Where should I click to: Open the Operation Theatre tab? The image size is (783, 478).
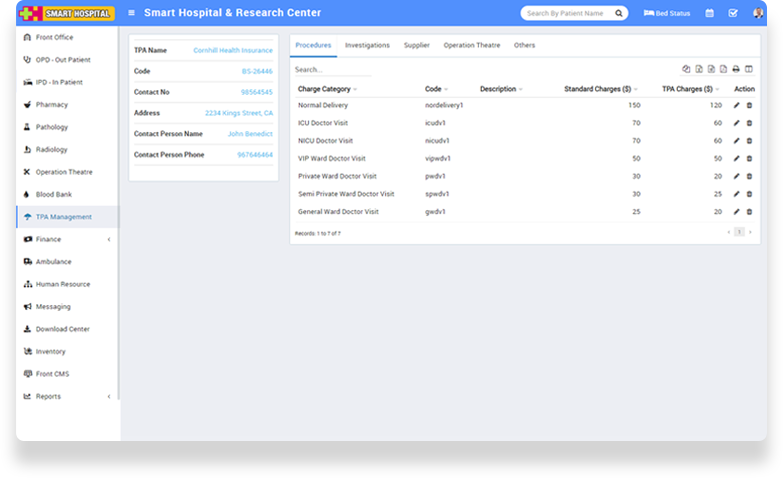point(472,45)
